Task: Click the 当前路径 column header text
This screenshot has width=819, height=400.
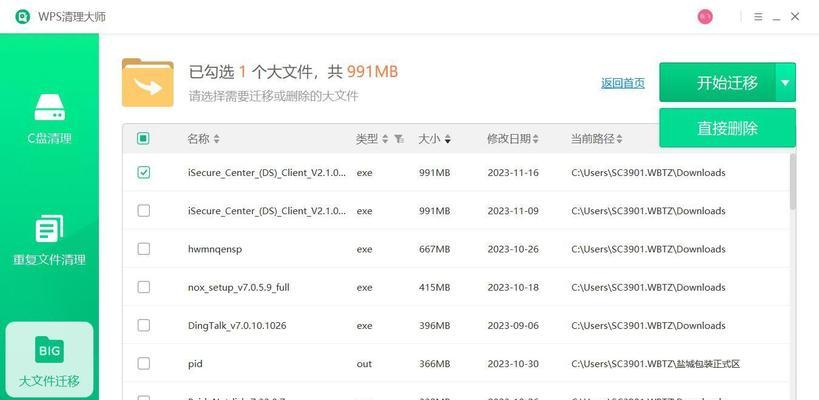Action: [592, 139]
